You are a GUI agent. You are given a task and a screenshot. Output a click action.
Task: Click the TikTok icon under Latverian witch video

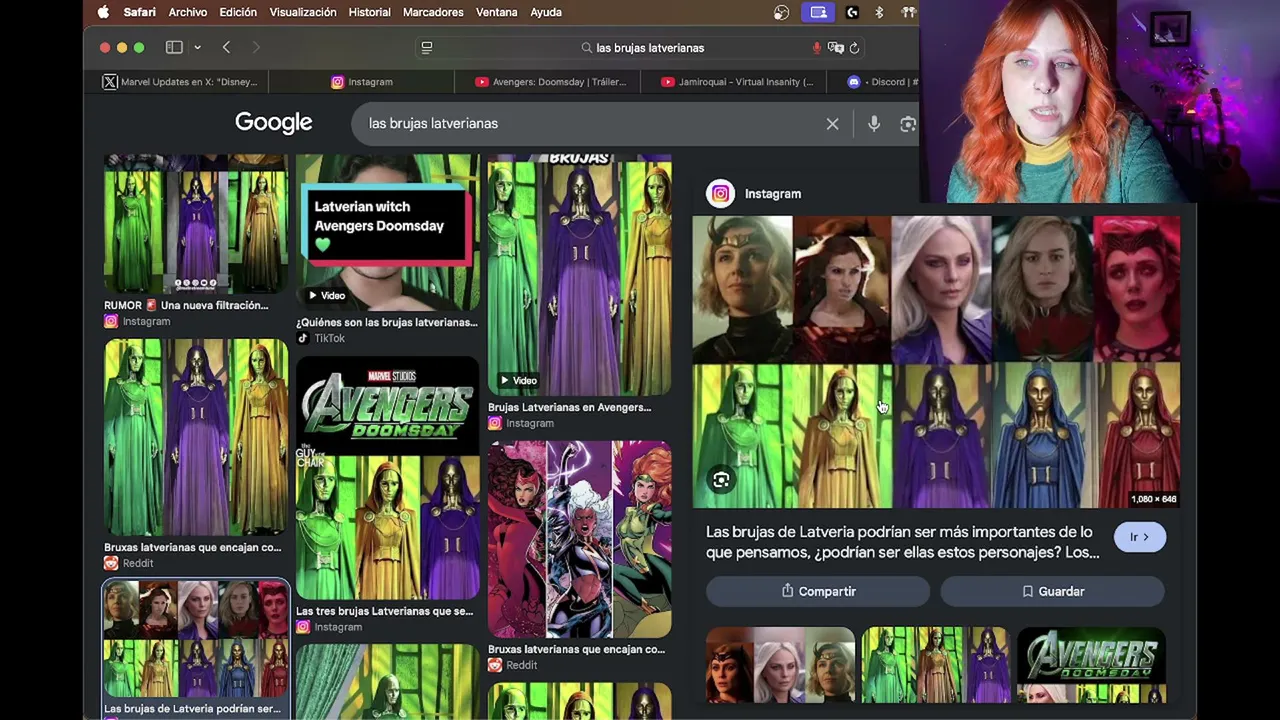tap(302, 338)
